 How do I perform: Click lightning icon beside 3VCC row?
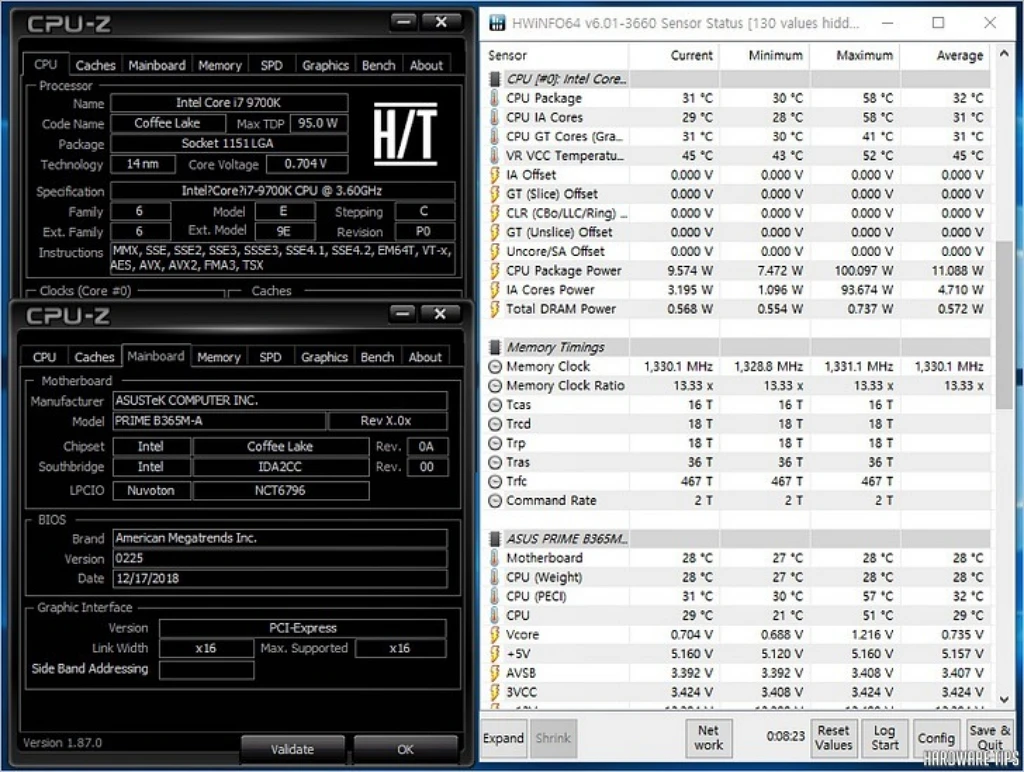(x=494, y=692)
